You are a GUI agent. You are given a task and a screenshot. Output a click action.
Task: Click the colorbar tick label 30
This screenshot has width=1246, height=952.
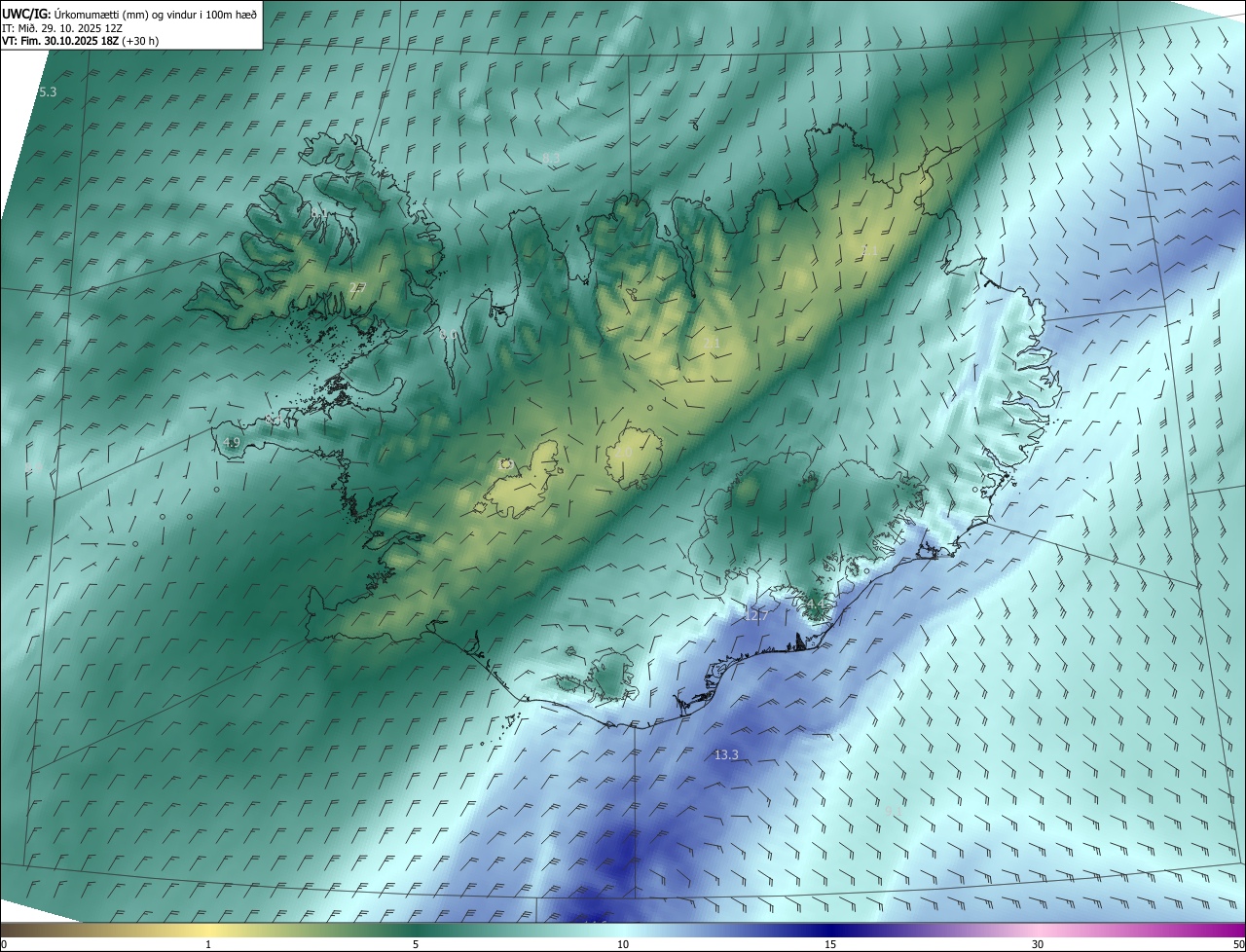(1038, 944)
